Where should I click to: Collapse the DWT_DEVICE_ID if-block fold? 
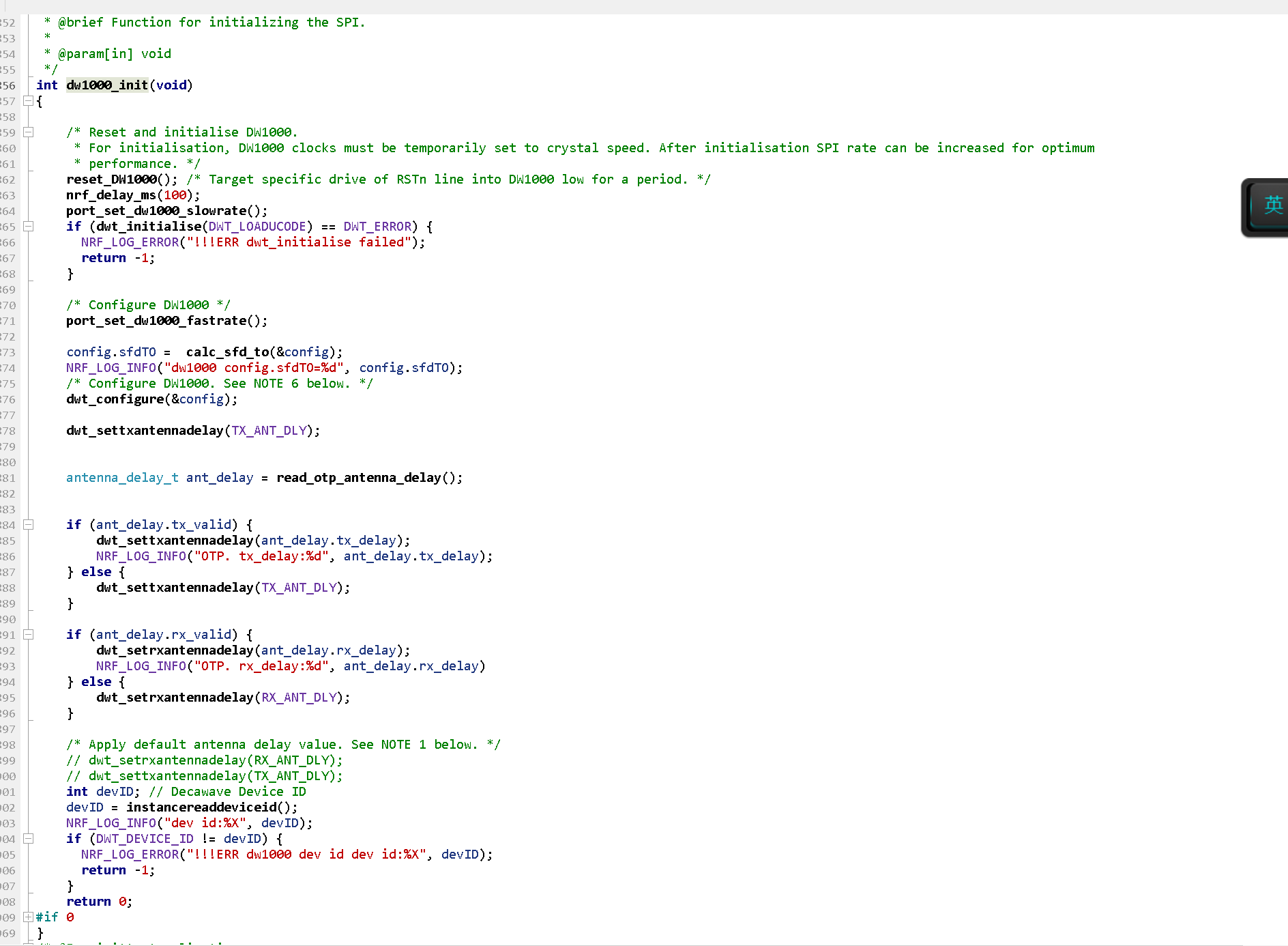tap(28, 839)
